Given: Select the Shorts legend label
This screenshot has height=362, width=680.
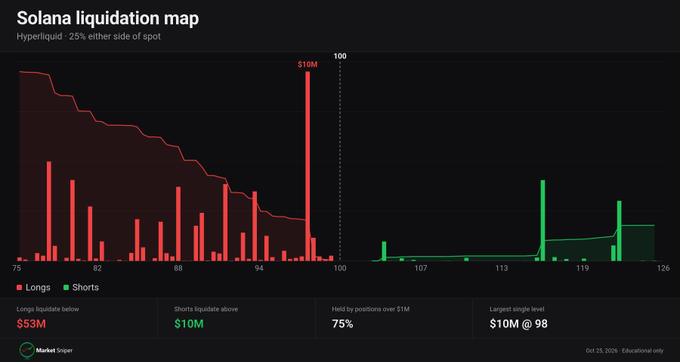Looking at the screenshot, I should tap(85, 287).
